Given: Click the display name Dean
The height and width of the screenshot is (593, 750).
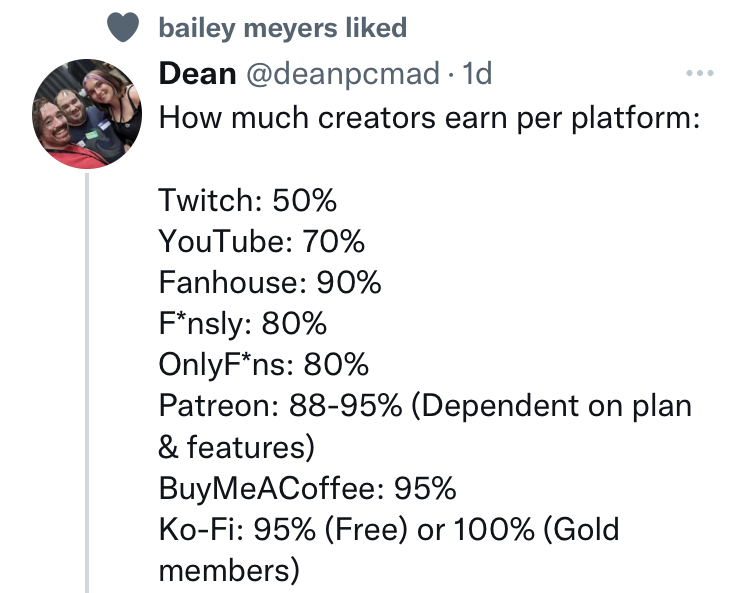Looking at the screenshot, I should click(197, 74).
